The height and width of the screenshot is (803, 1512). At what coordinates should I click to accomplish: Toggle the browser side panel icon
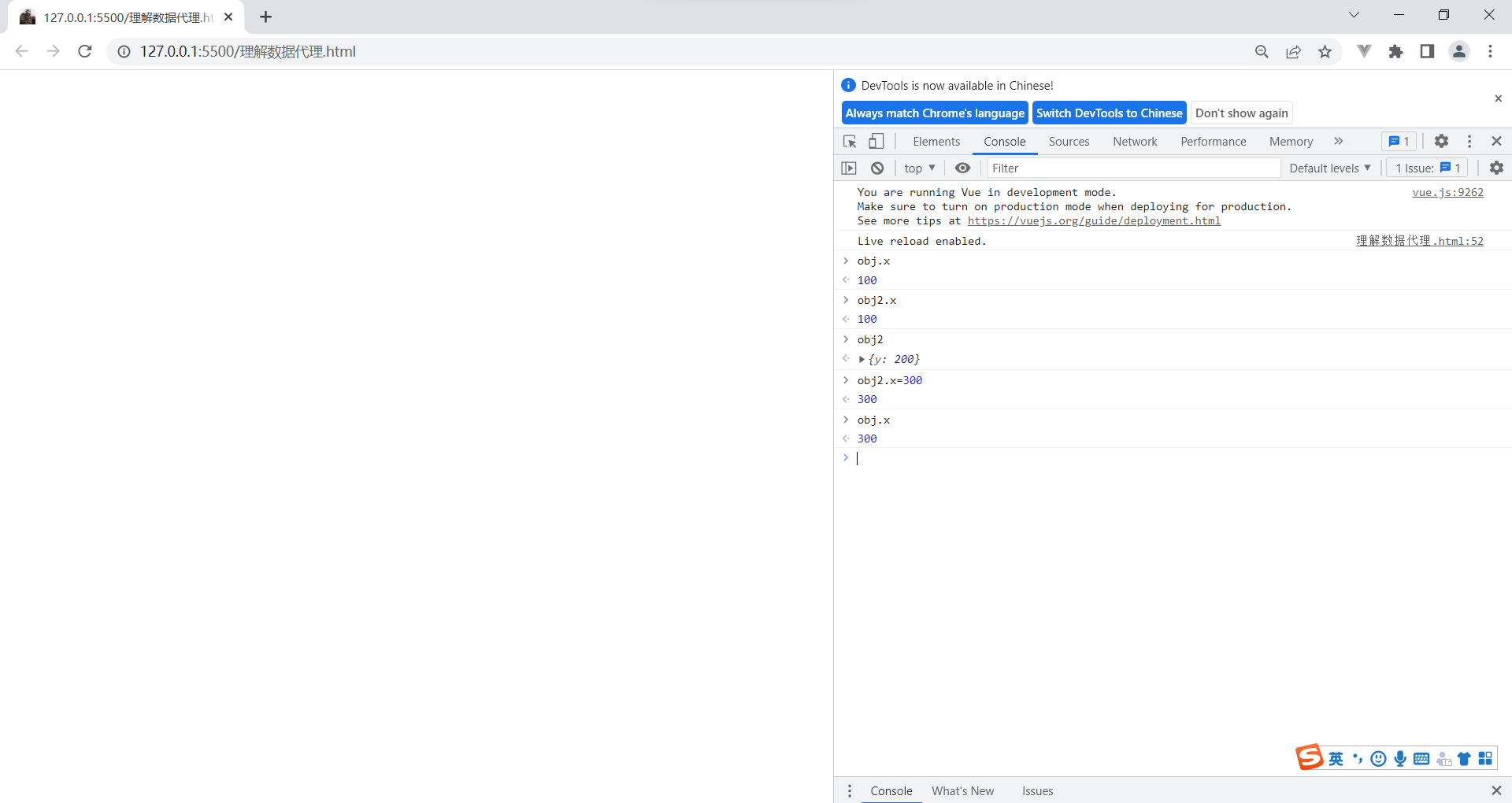pos(1427,51)
